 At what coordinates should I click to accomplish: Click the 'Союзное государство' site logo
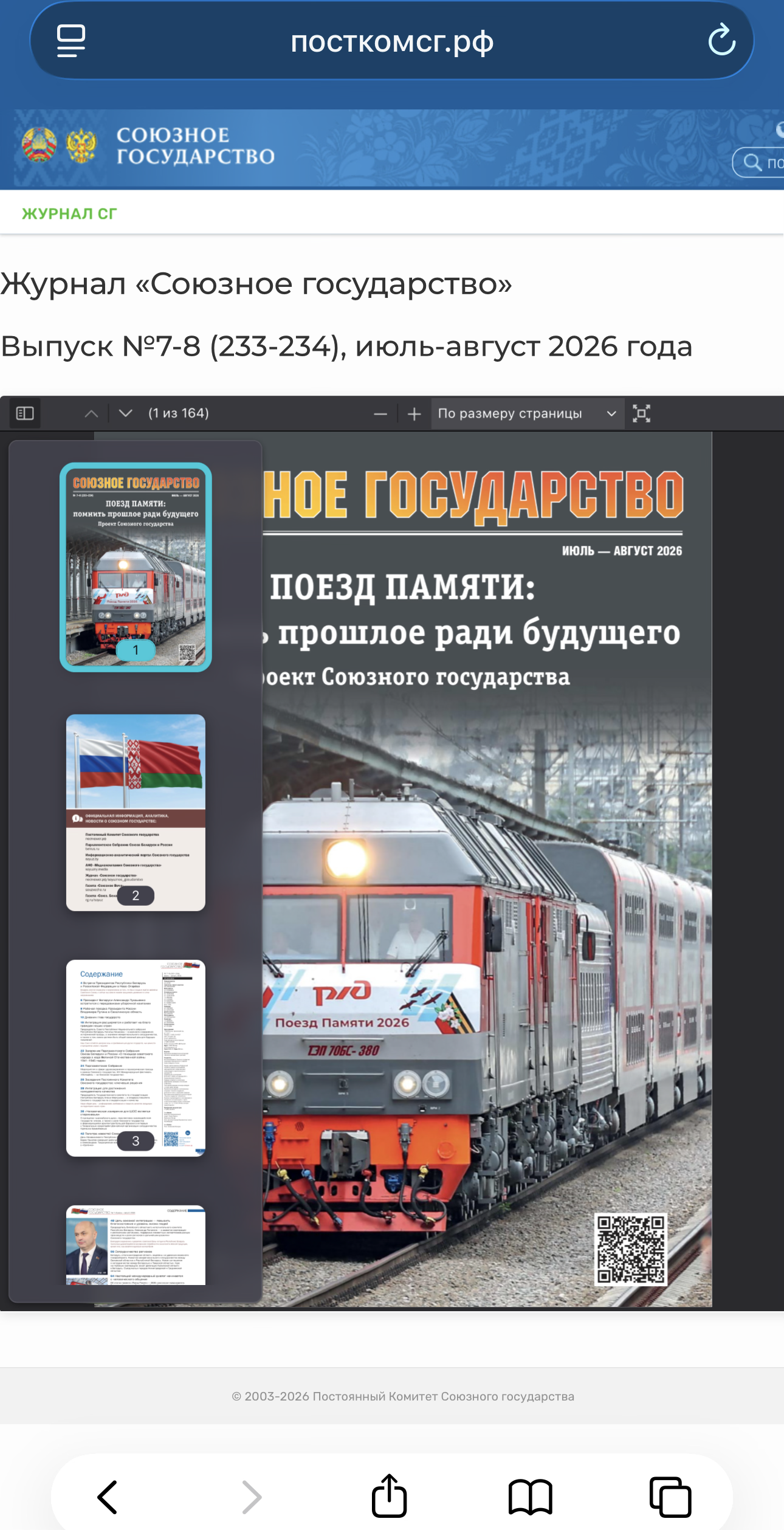148,146
